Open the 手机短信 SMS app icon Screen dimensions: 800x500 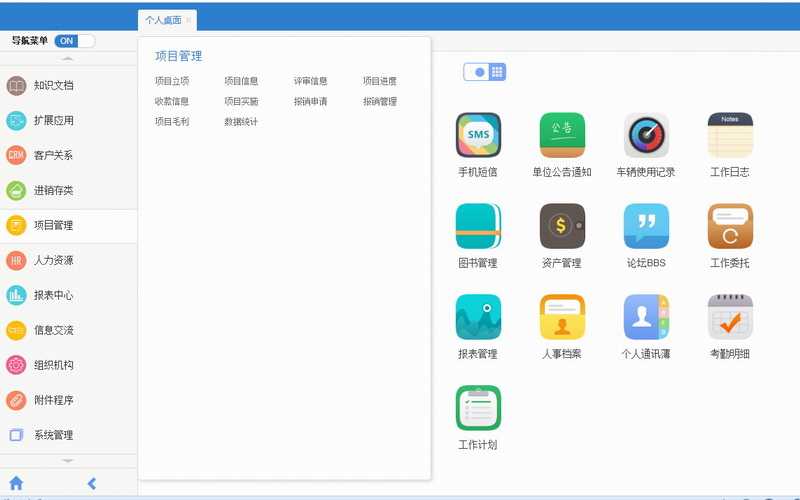point(478,135)
